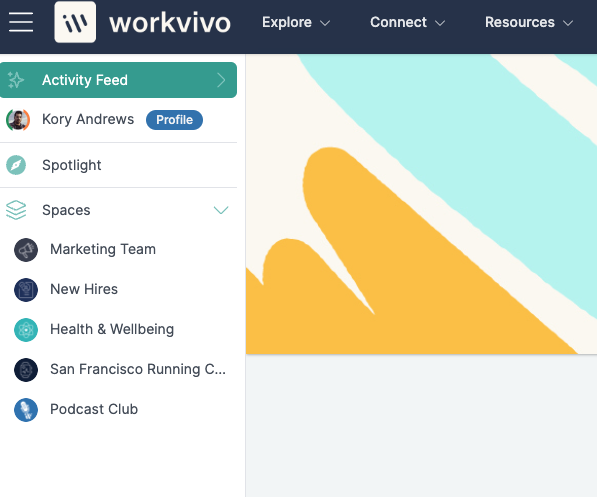Open the Explore dropdown menu
Screen dimensions: 597x497
(x=296, y=22)
